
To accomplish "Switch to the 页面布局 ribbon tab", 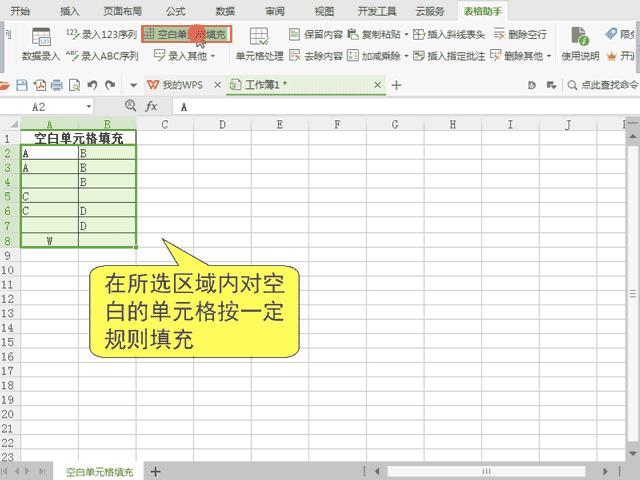I will (x=122, y=11).
